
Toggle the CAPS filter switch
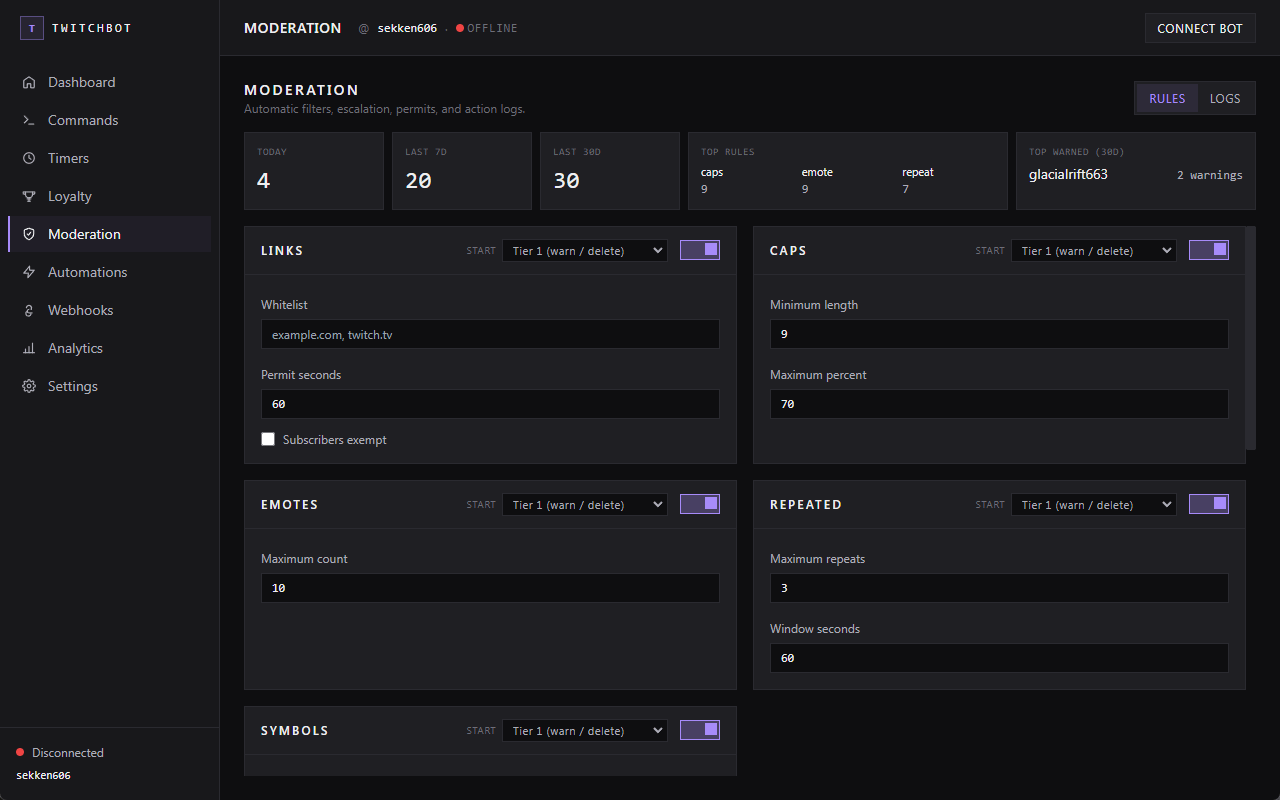click(x=1209, y=250)
